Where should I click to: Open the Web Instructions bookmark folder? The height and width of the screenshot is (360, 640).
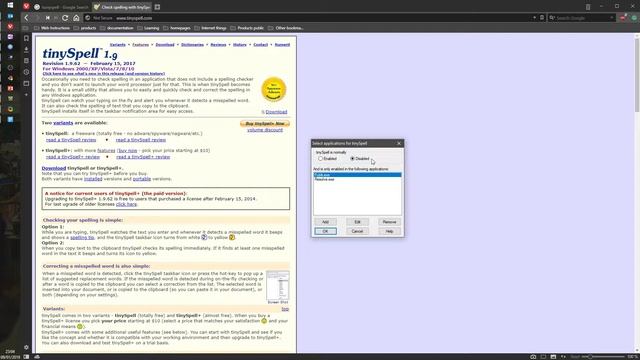52,28
